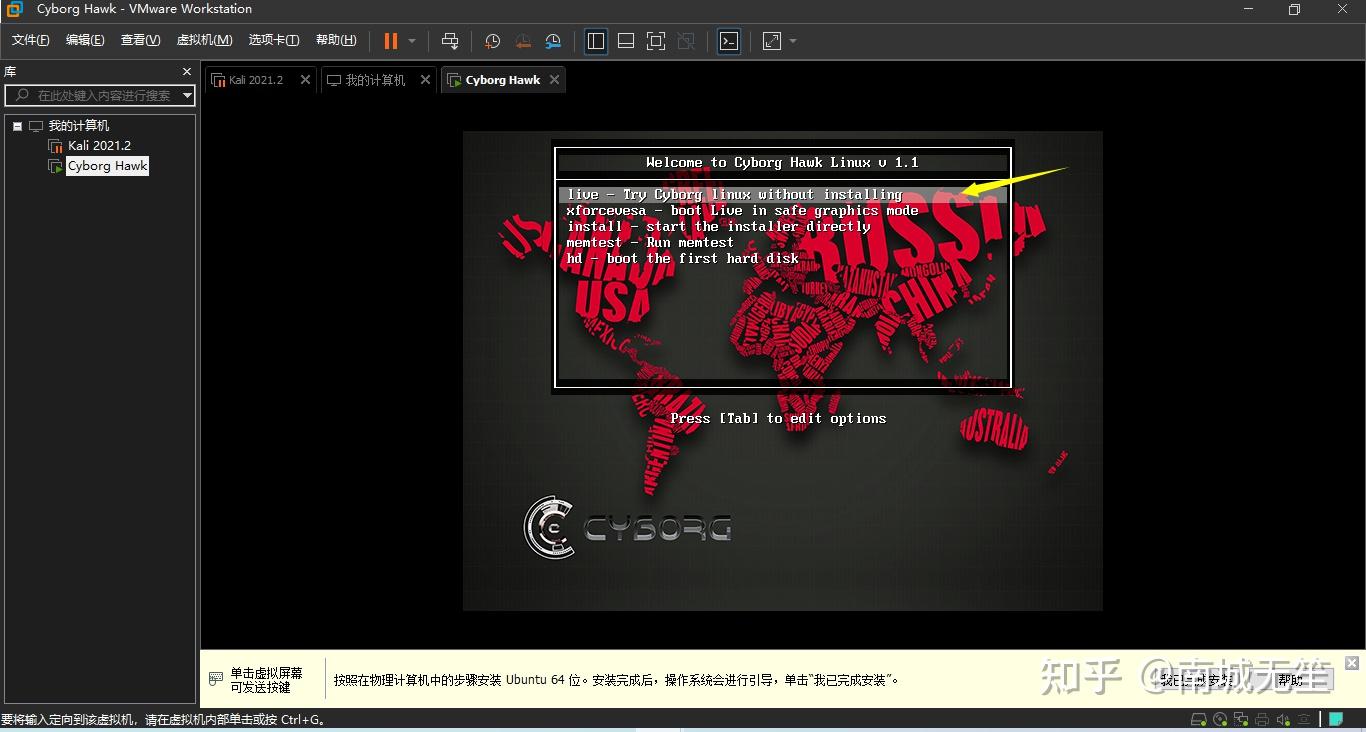Open the 帮助(H) menu
This screenshot has width=1366, height=732.
pos(336,40)
